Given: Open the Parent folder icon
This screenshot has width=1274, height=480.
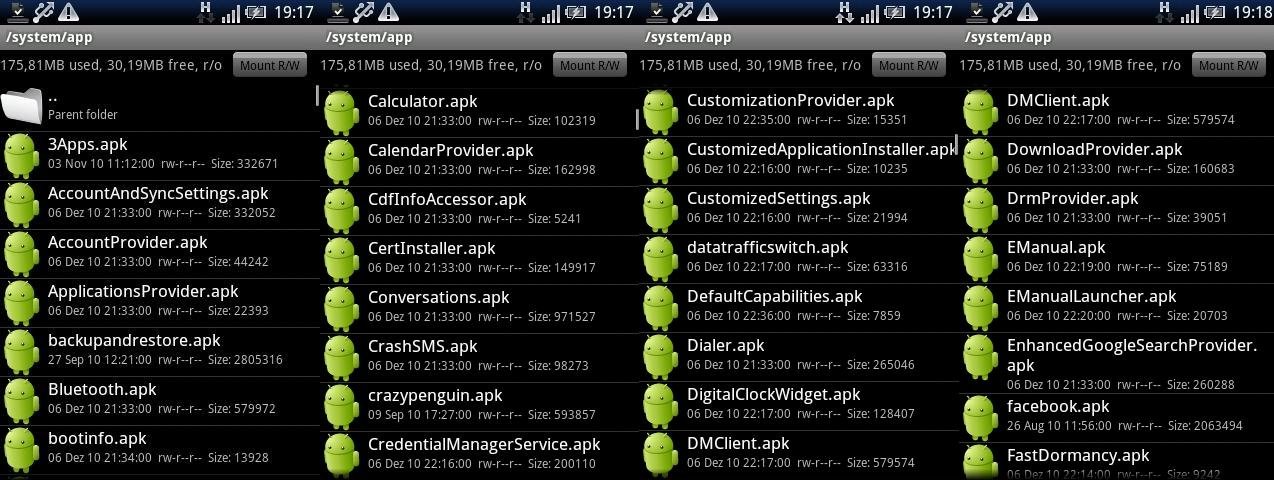Looking at the screenshot, I should (22, 106).
